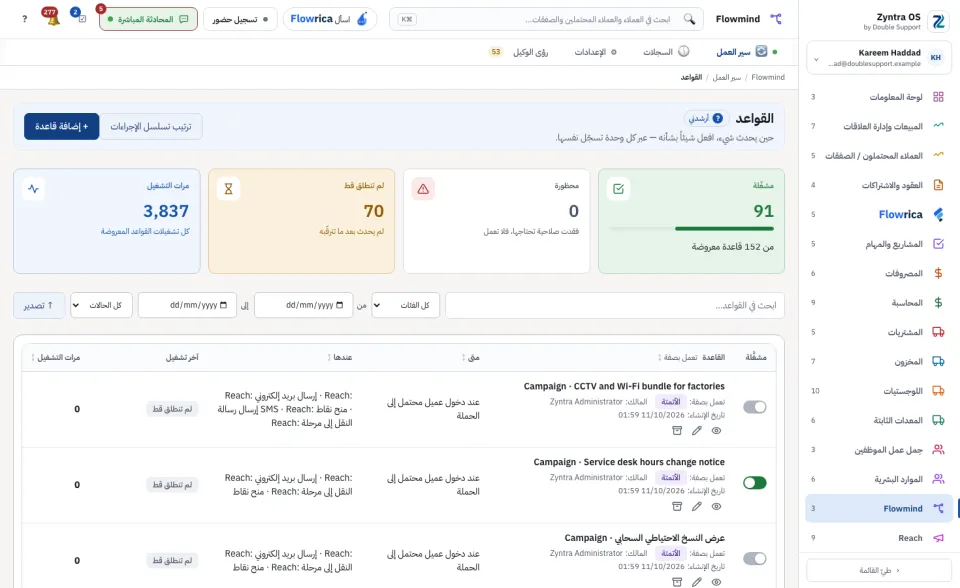Open المشاريع والمهام in the sidebar
960x588 pixels.
pos(879,244)
